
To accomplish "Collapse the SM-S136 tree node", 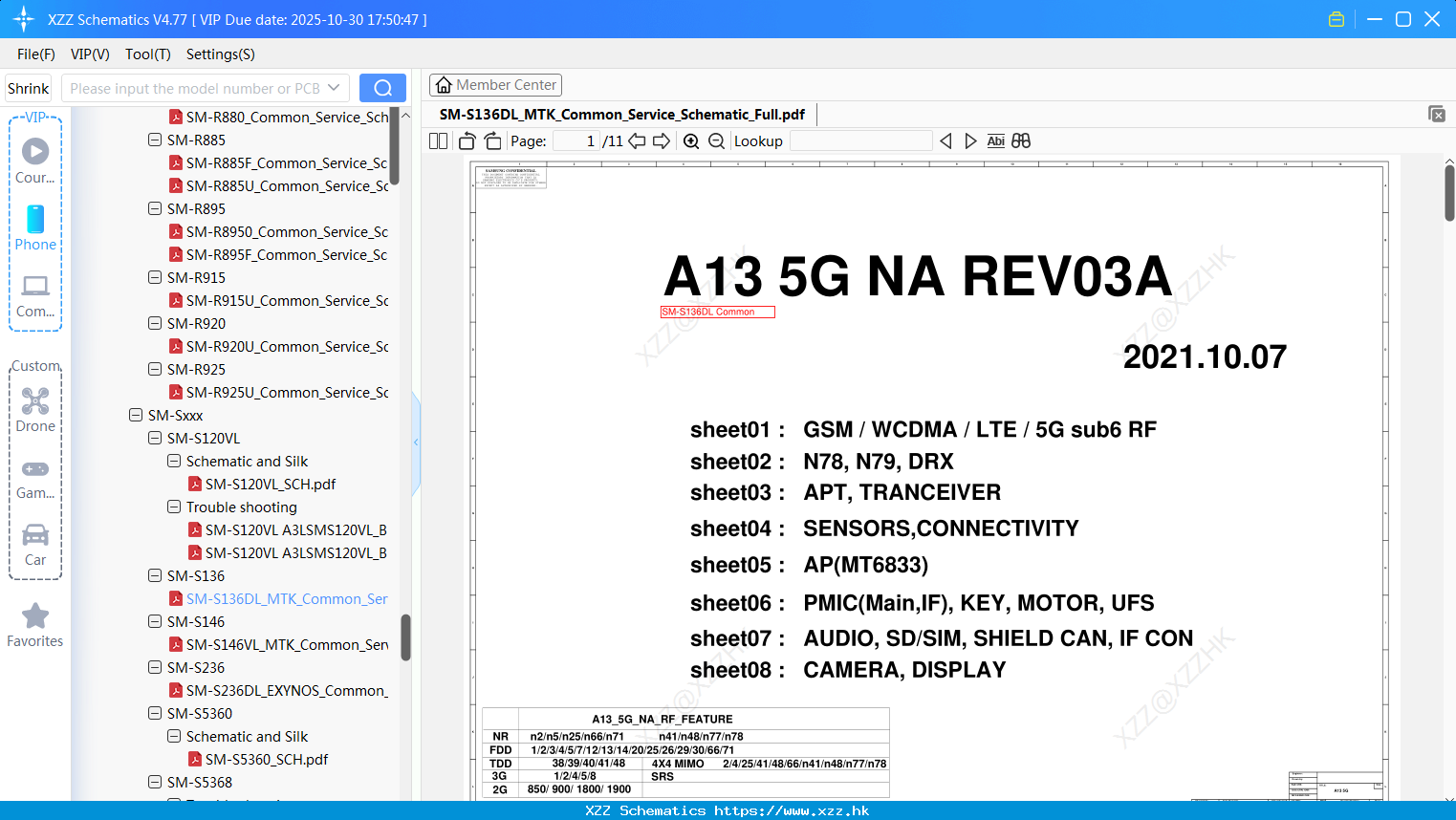I will click(x=155, y=575).
